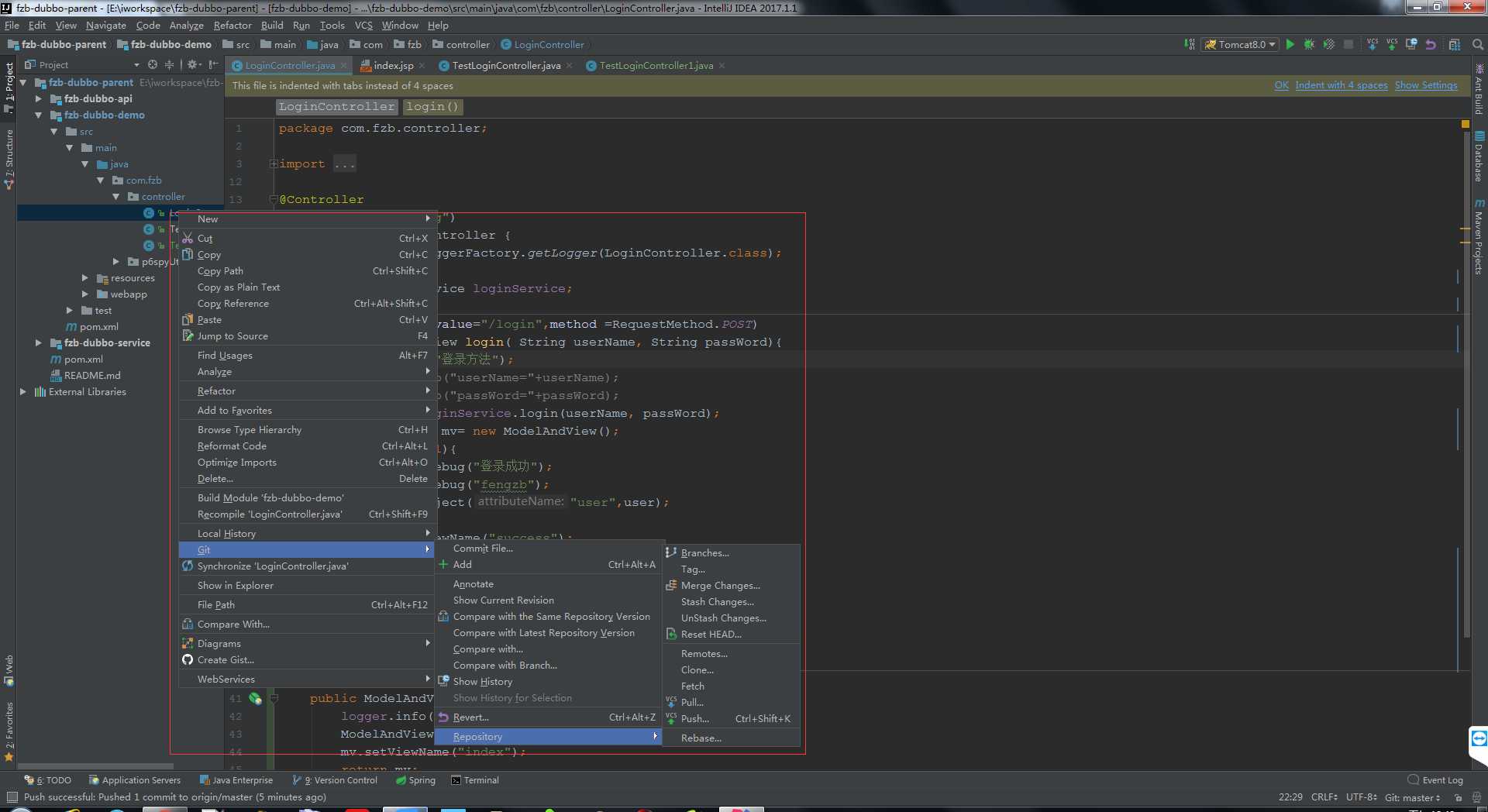Expand the collapsed import block
The image size is (1488, 812).
[274, 164]
